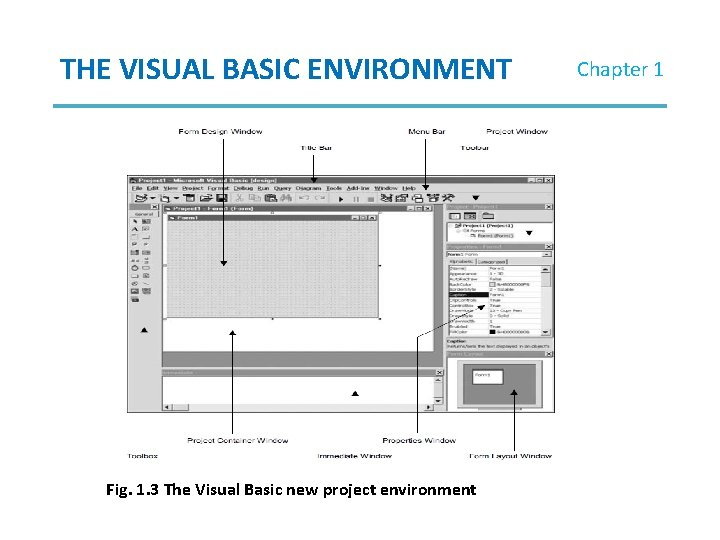
Task: Open the Add-Ins menu
Action: (358, 188)
